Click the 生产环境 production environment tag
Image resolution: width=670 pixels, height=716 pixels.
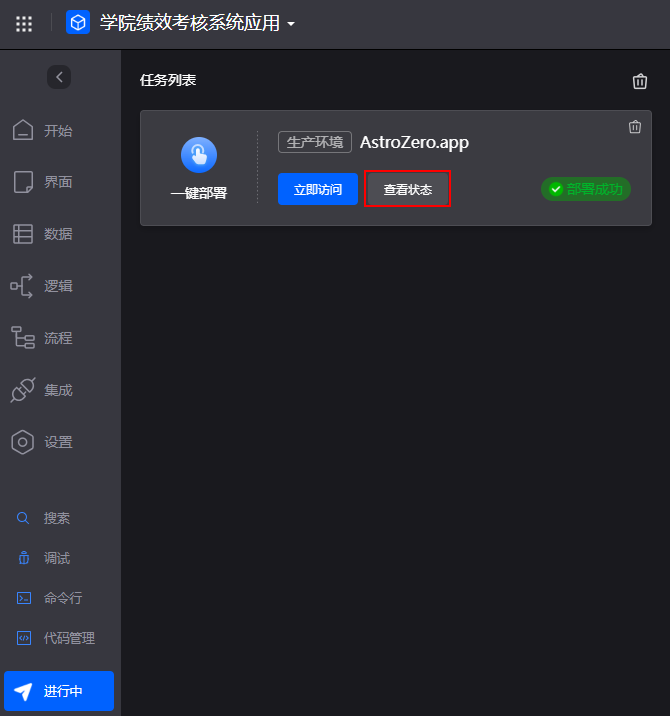[315, 142]
